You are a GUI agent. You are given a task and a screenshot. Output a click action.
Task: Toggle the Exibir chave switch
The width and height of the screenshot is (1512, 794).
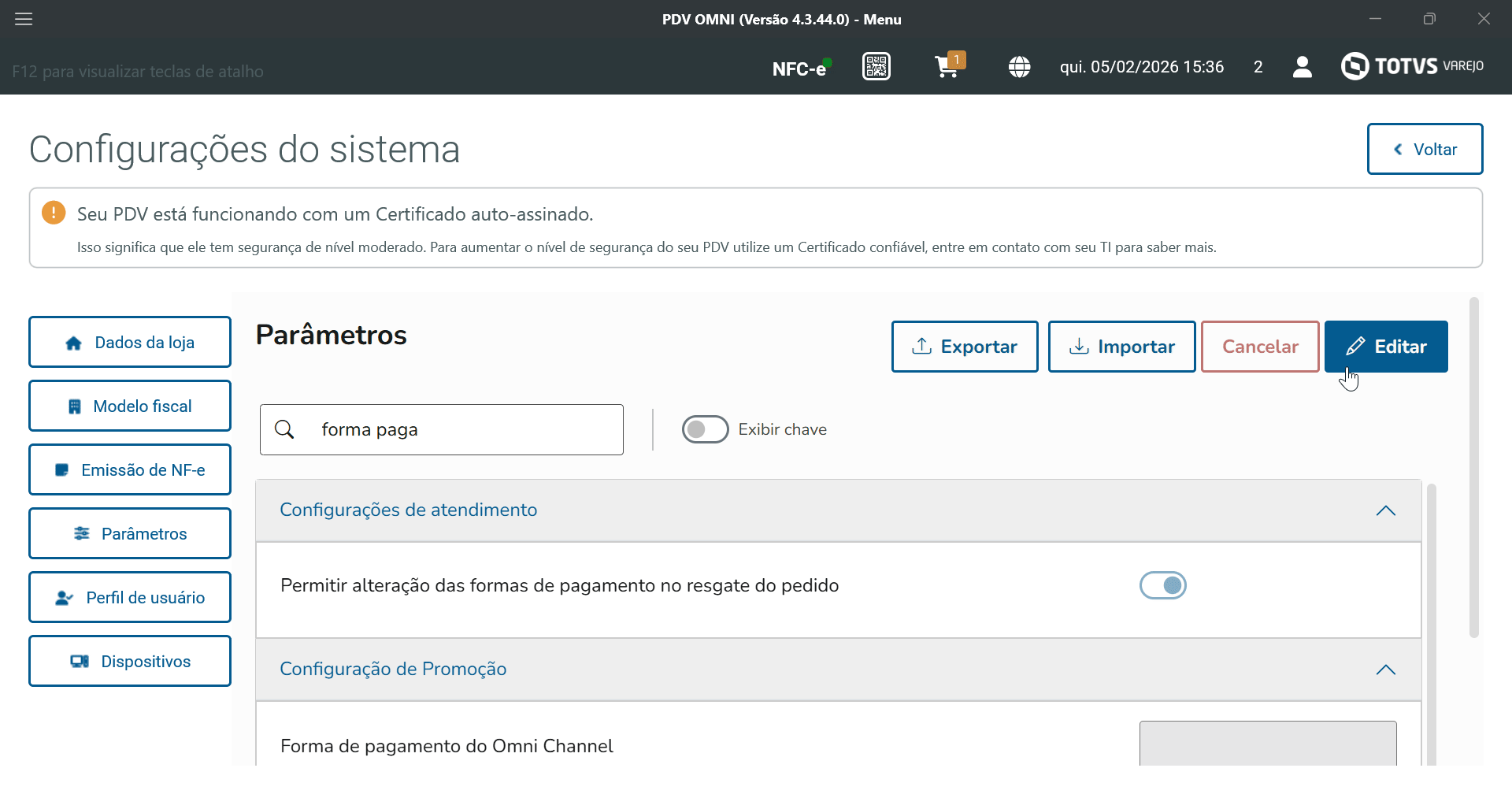point(705,429)
